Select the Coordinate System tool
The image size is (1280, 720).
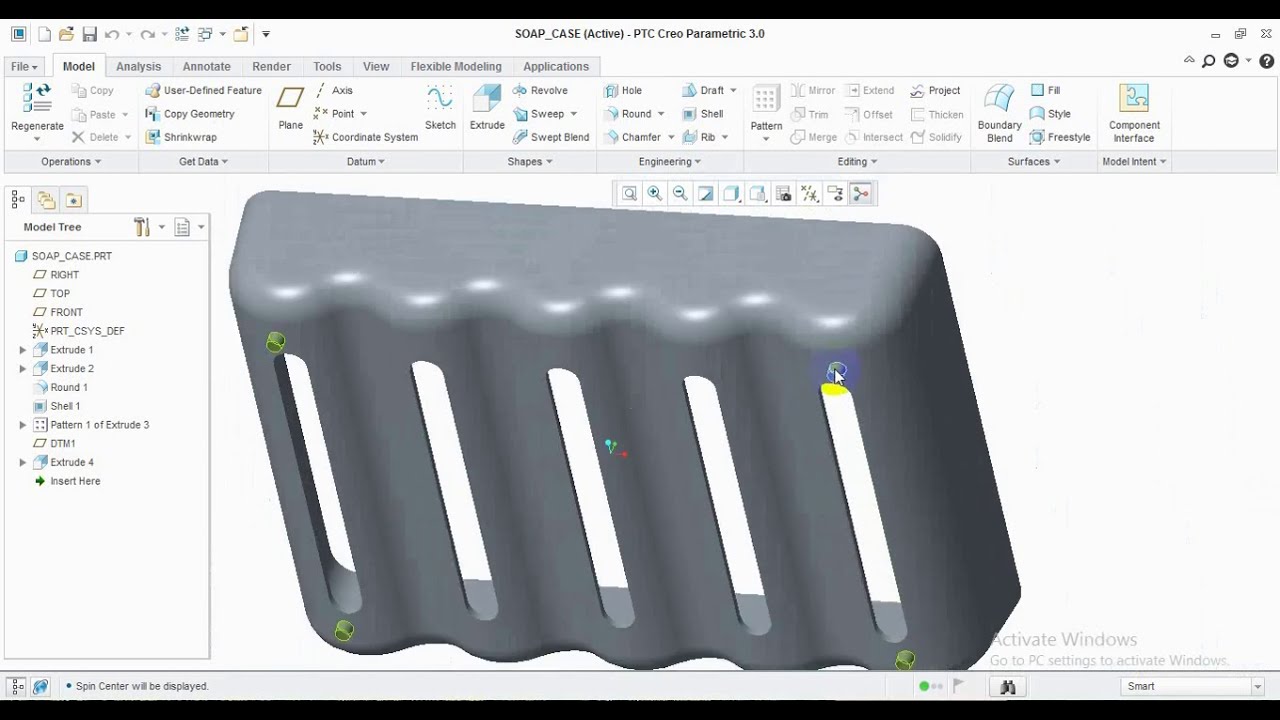click(x=365, y=137)
